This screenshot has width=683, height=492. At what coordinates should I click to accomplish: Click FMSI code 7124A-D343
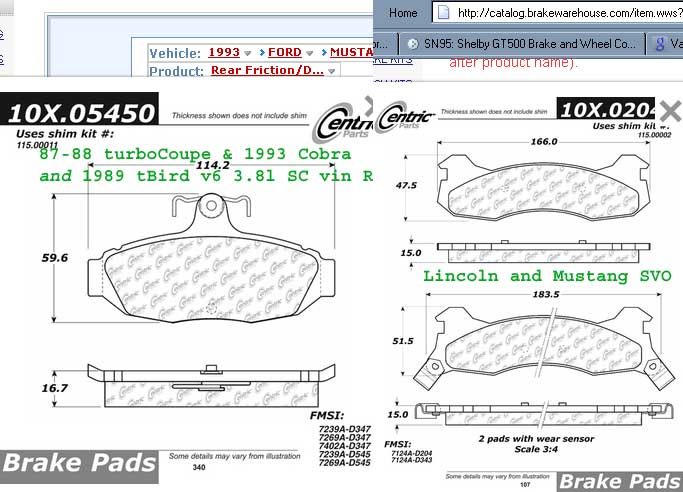click(412, 460)
